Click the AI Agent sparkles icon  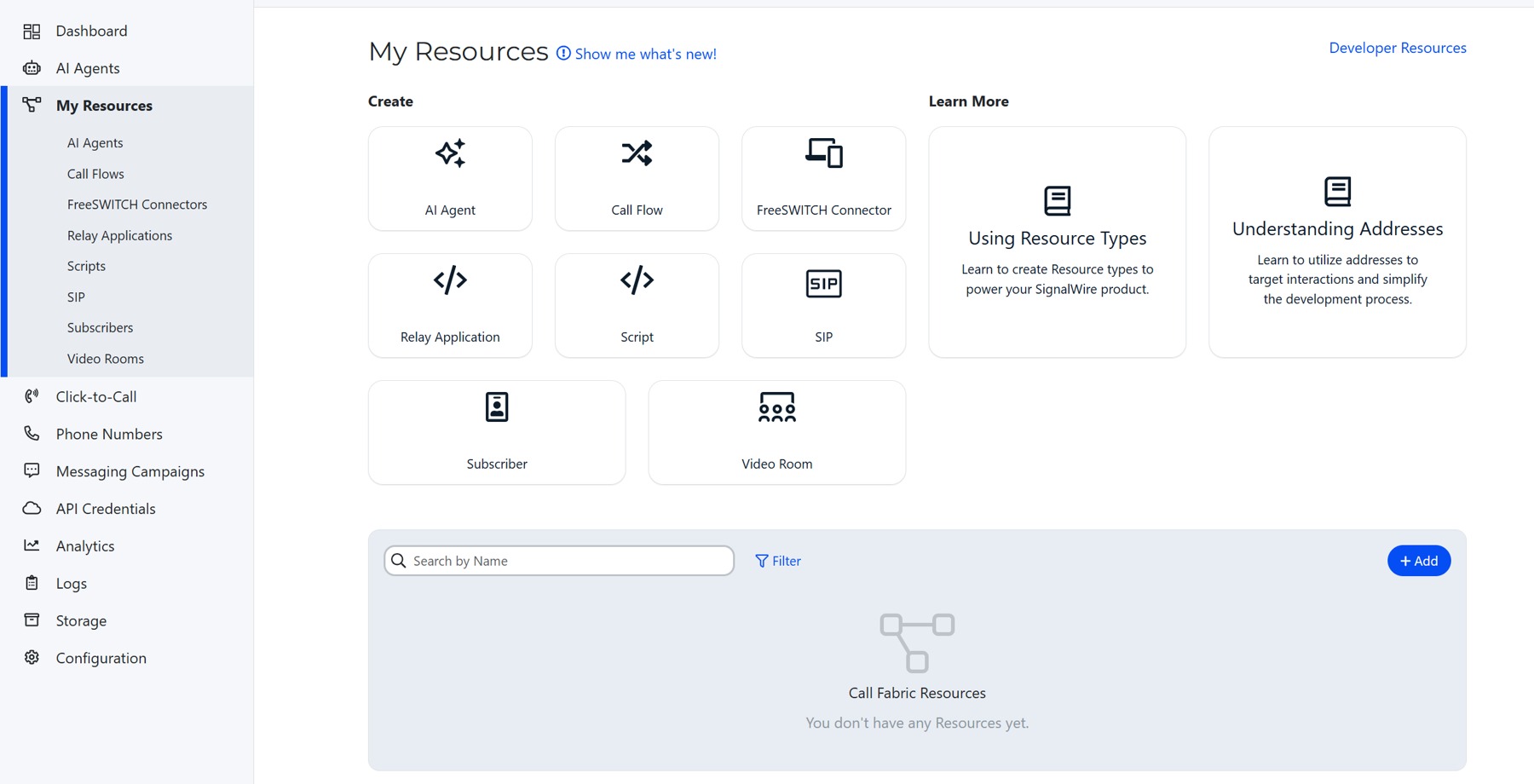click(450, 153)
